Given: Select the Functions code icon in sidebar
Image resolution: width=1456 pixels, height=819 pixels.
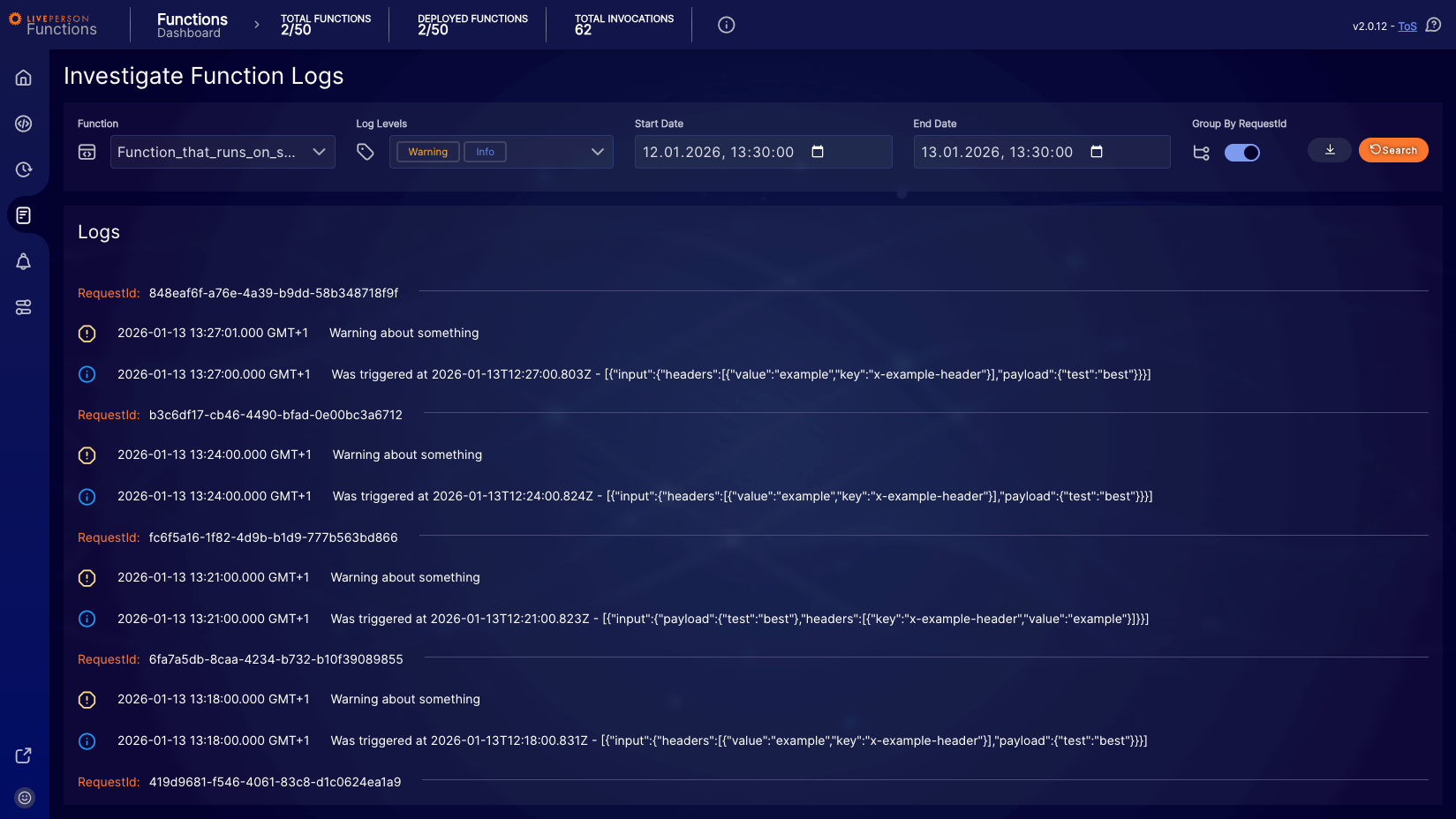Looking at the screenshot, I should 23,124.
